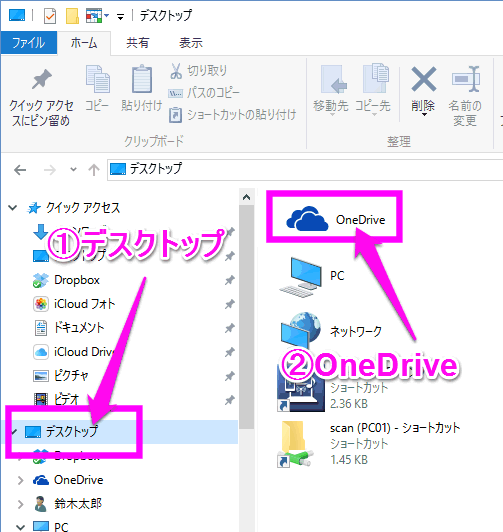
Task: Click the iCloud フォト flower icon
Action: 41,304
